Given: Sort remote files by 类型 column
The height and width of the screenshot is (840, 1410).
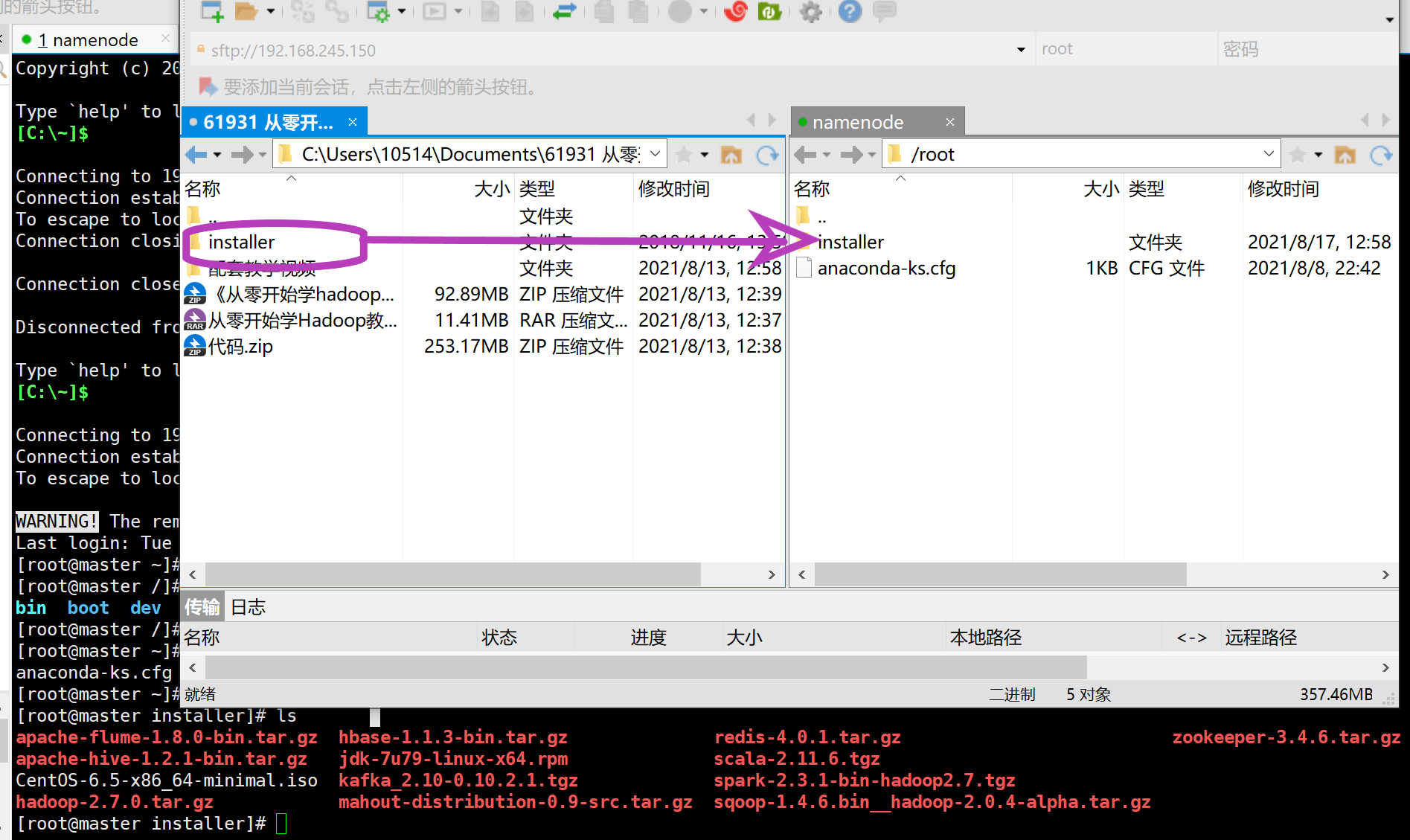Looking at the screenshot, I should coord(1183,189).
